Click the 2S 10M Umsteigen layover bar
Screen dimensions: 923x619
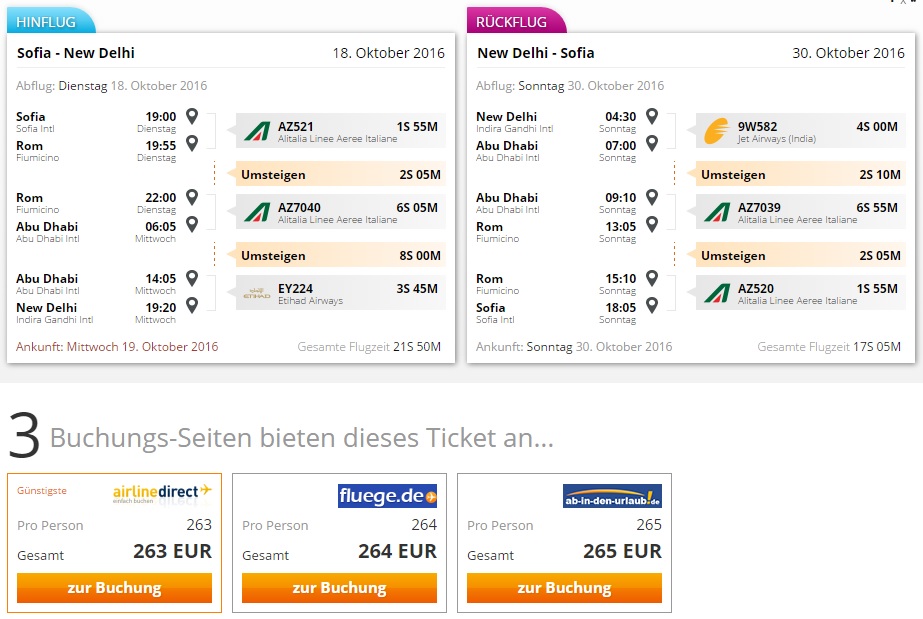(801, 174)
